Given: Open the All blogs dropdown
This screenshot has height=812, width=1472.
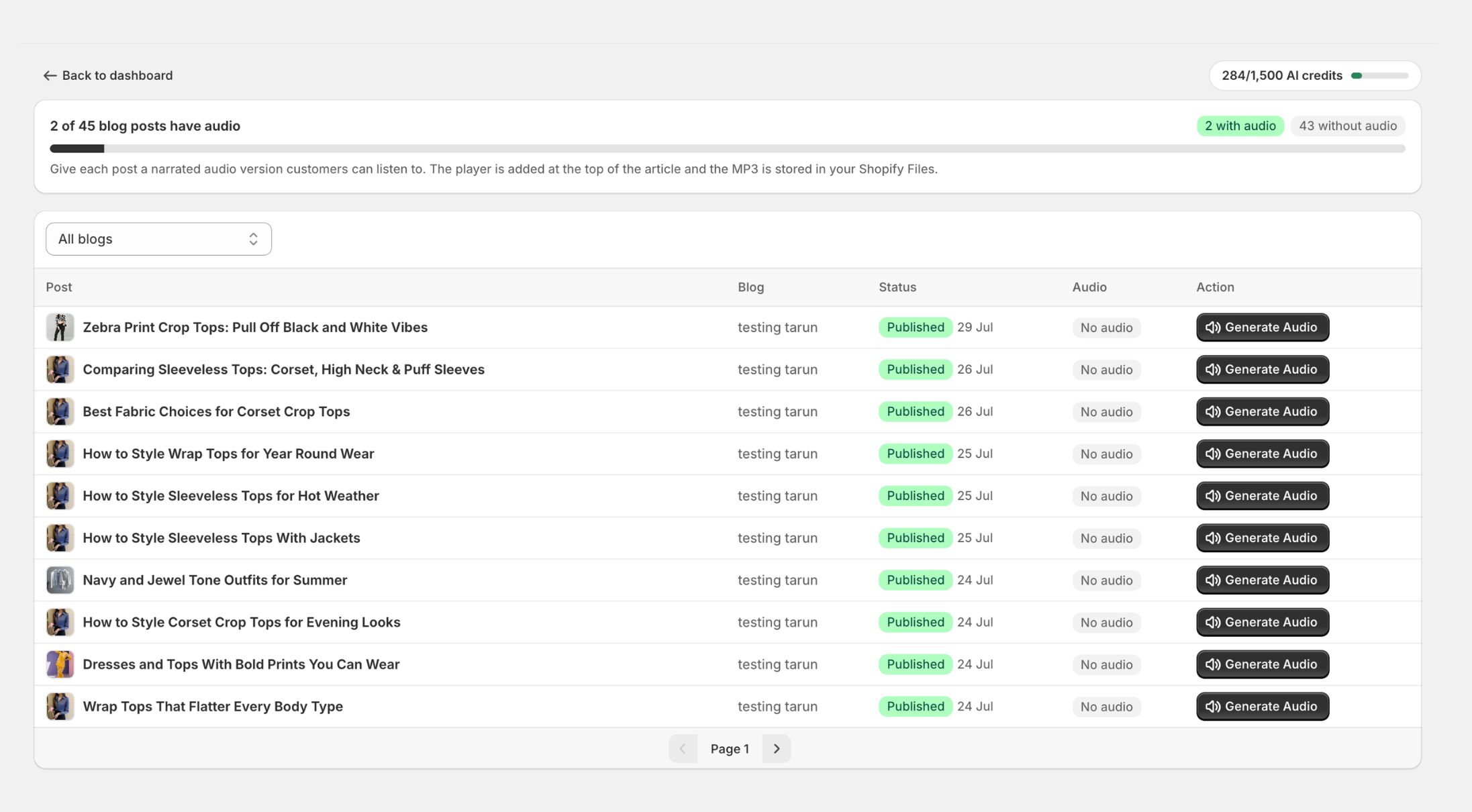Looking at the screenshot, I should (x=158, y=239).
